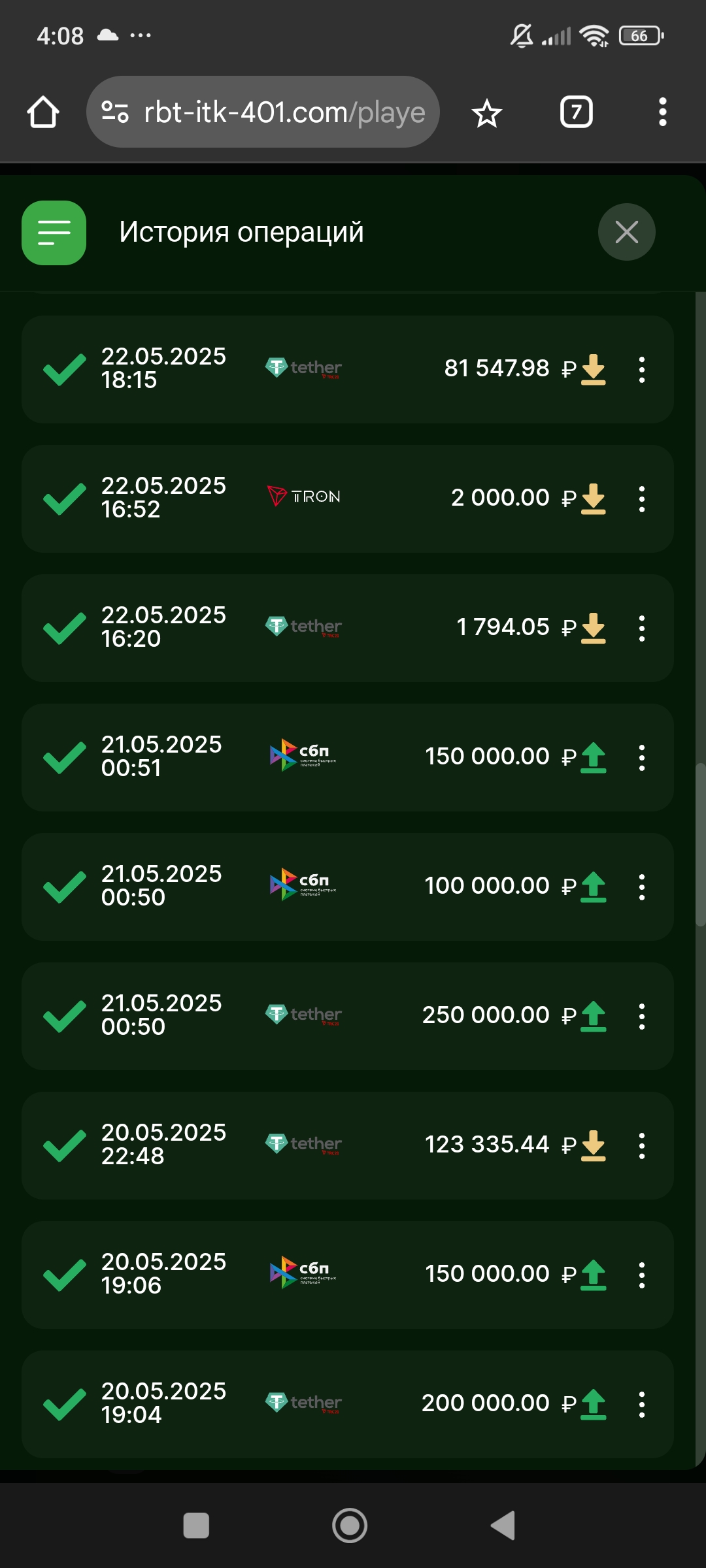
Task: Open the green hamburger menu button
Action: point(54,233)
